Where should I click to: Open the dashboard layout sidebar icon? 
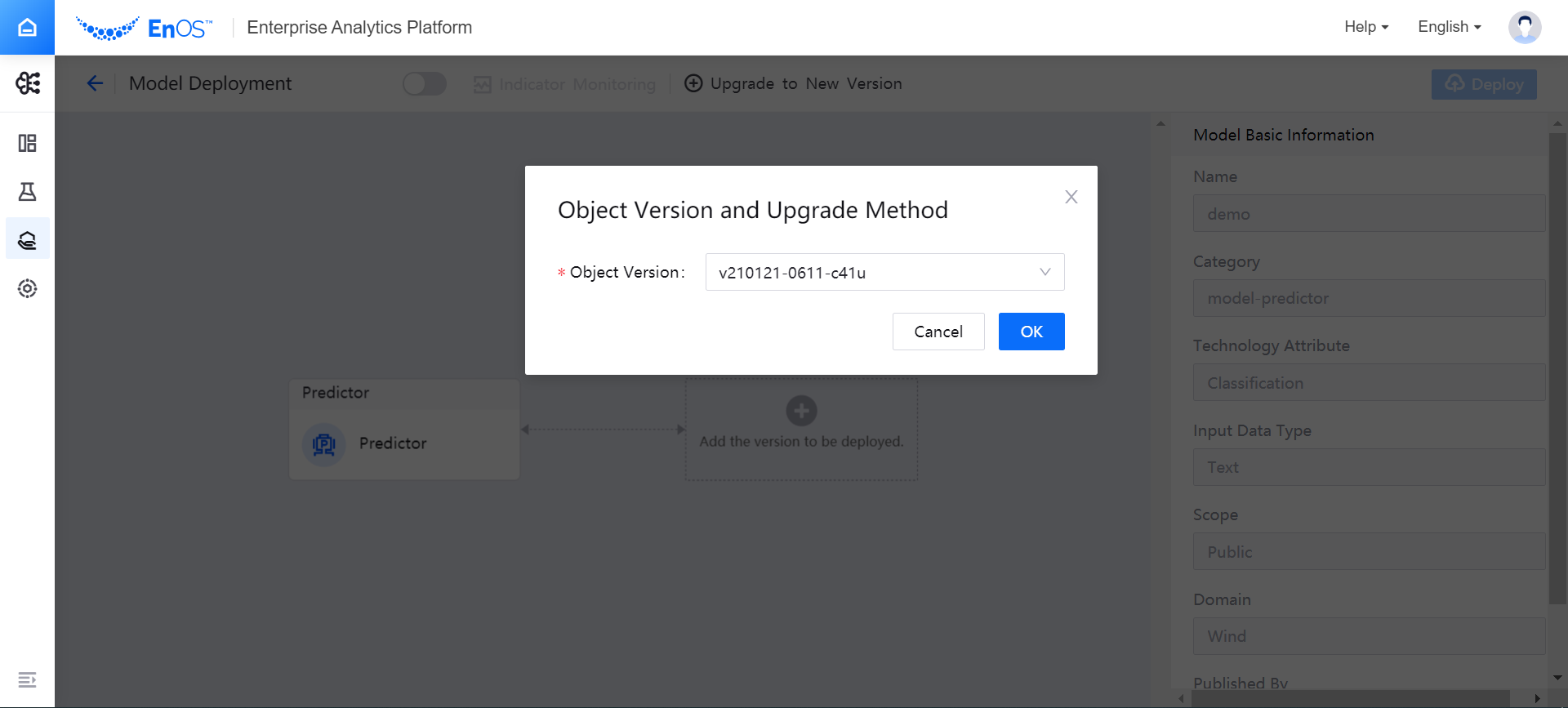28,144
